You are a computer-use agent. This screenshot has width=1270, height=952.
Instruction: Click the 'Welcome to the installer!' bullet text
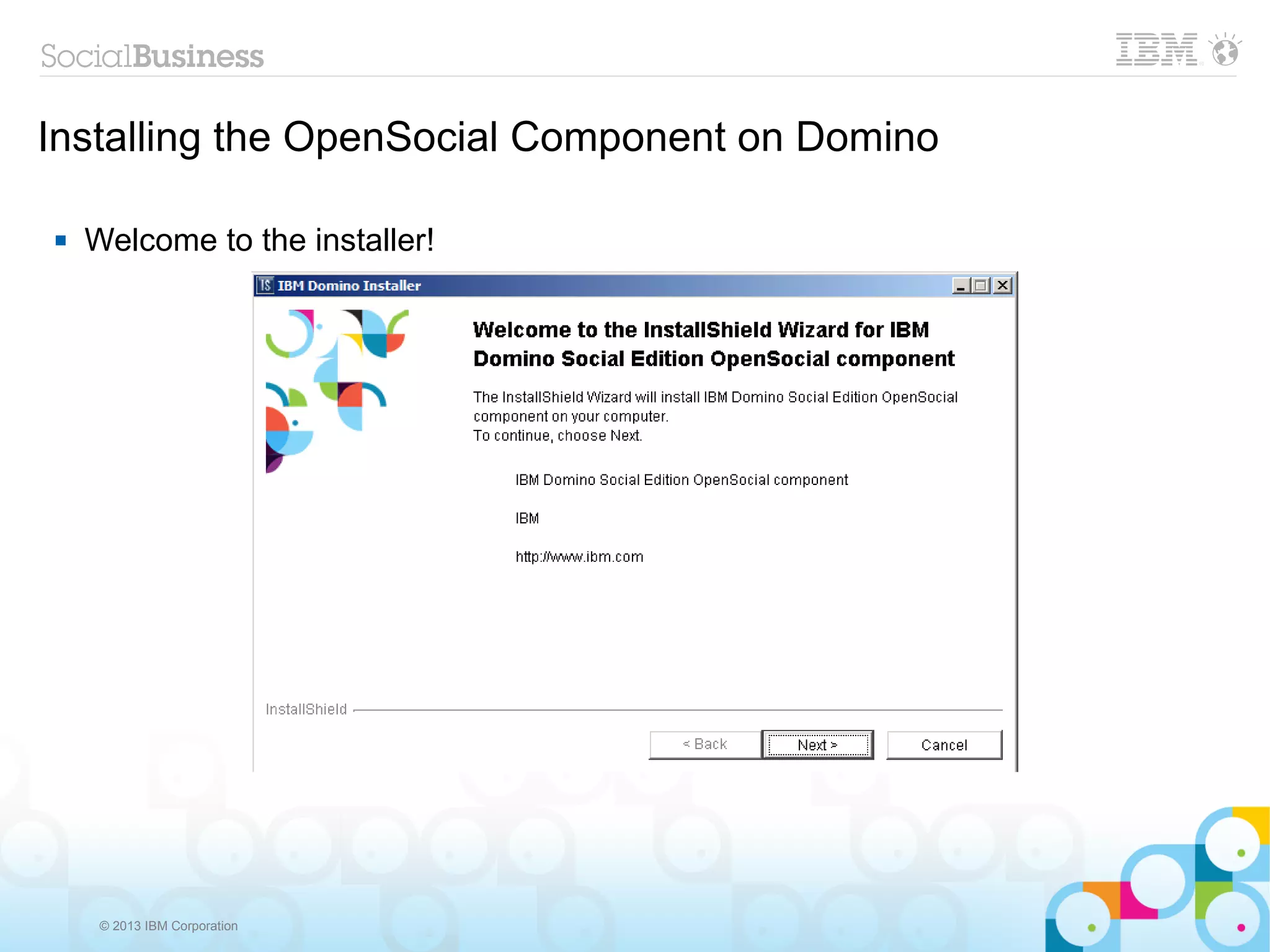pos(259,240)
